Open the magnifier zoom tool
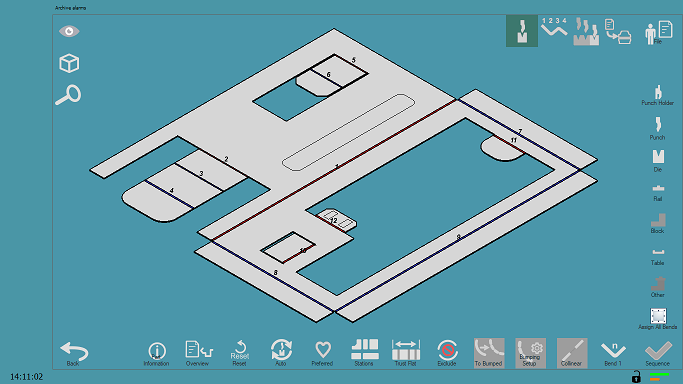Screen dimensions: 683x384 (68, 94)
